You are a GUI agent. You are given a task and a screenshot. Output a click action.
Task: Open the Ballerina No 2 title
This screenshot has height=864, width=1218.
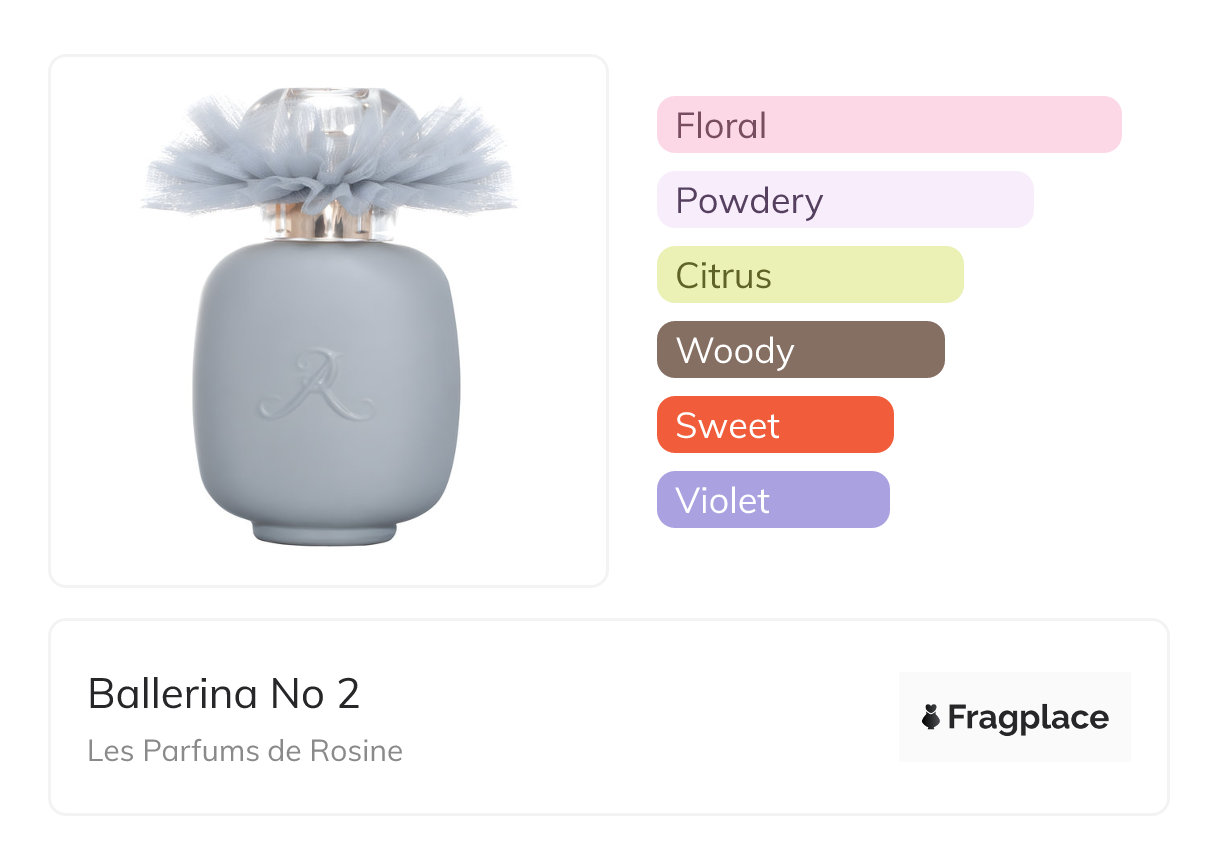point(224,694)
